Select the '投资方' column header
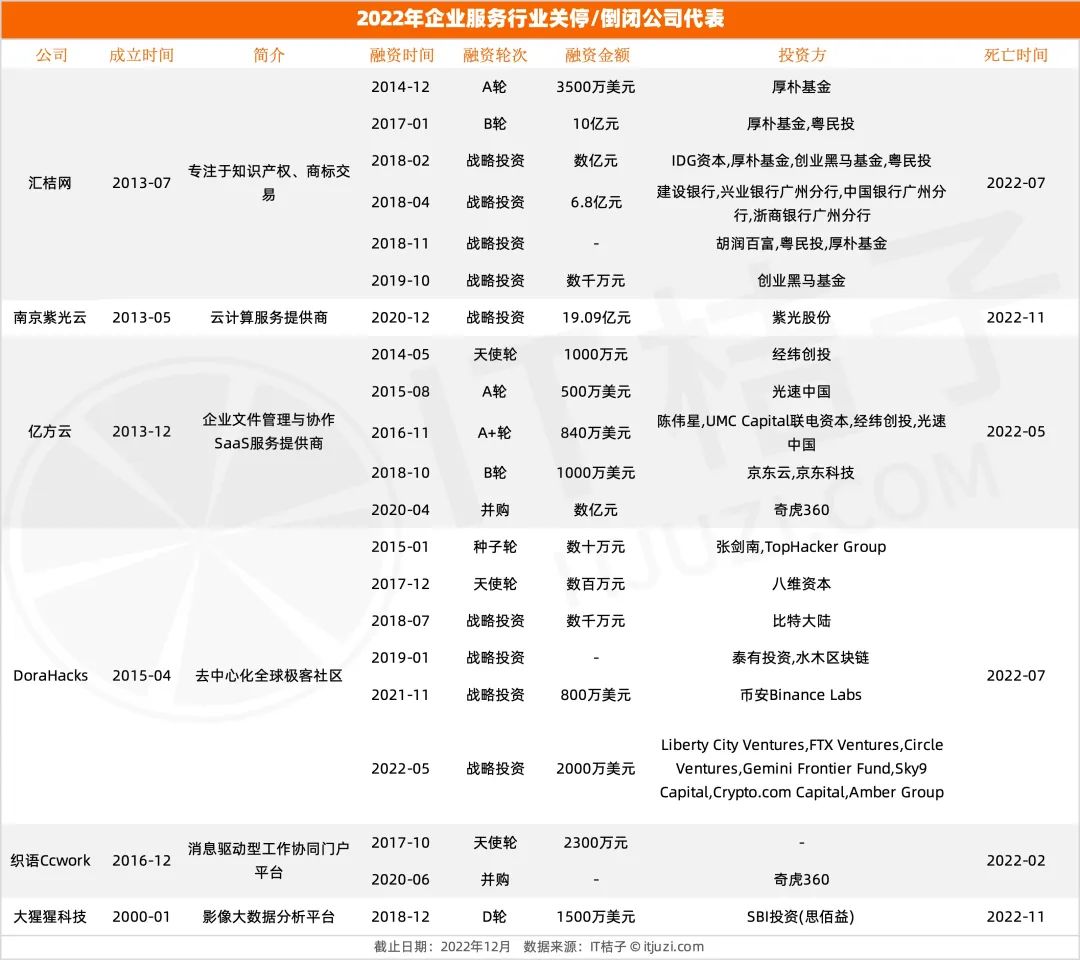 pos(802,55)
